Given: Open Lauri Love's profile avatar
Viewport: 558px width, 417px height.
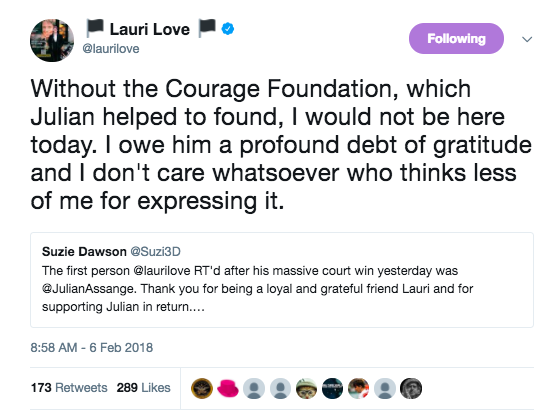Looking at the screenshot, I should click(52, 40).
